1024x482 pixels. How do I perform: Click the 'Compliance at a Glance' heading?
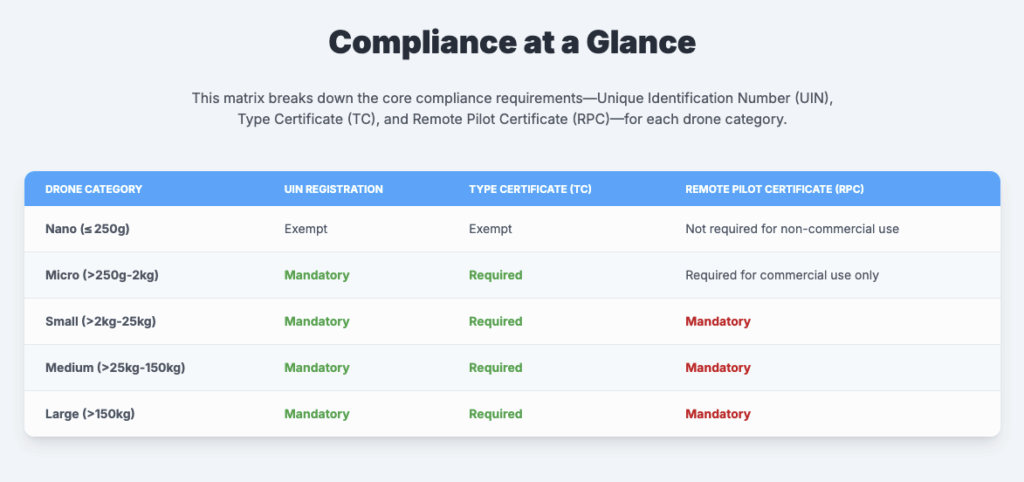(511, 42)
